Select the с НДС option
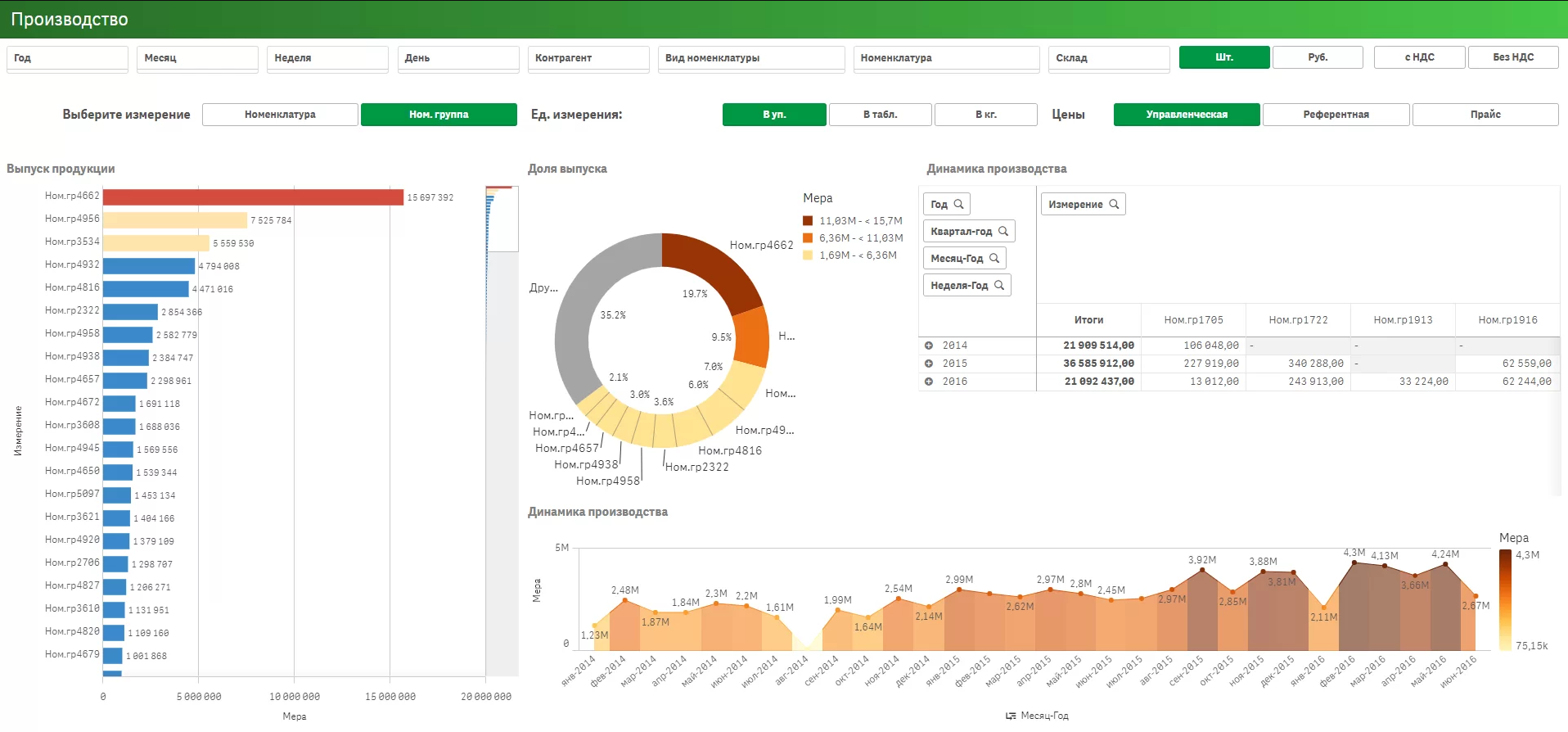 click(x=1419, y=57)
